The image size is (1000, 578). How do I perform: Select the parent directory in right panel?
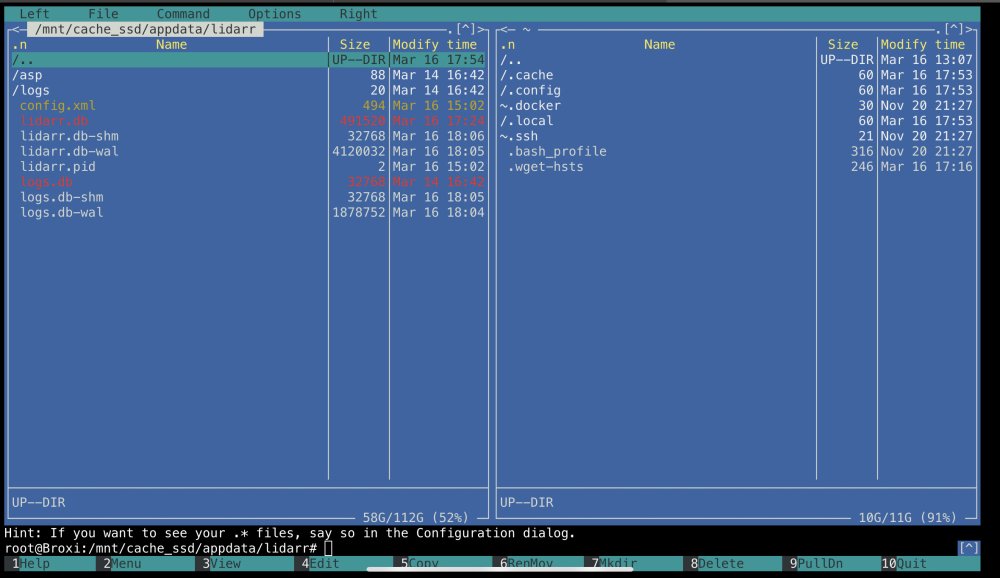(737, 60)
